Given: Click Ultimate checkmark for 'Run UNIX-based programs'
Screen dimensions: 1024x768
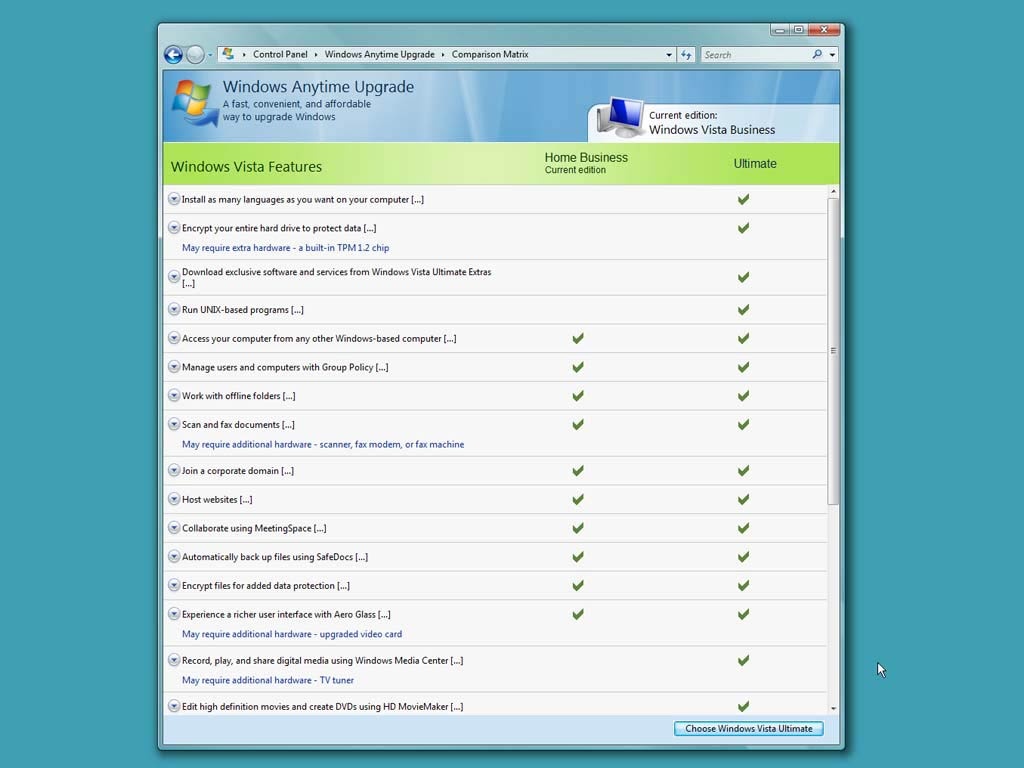Looking at the screenshot, I should pos(743,310).
